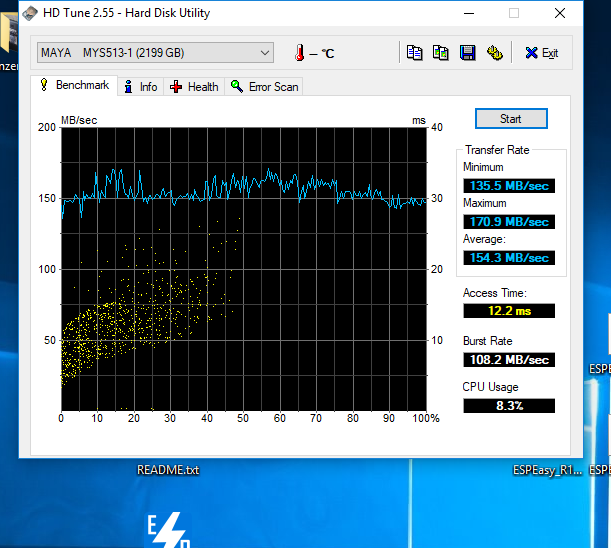611x548 pixels.
Task: Click the copy screenshot to clipboard icon
Action: coord(440,53)
